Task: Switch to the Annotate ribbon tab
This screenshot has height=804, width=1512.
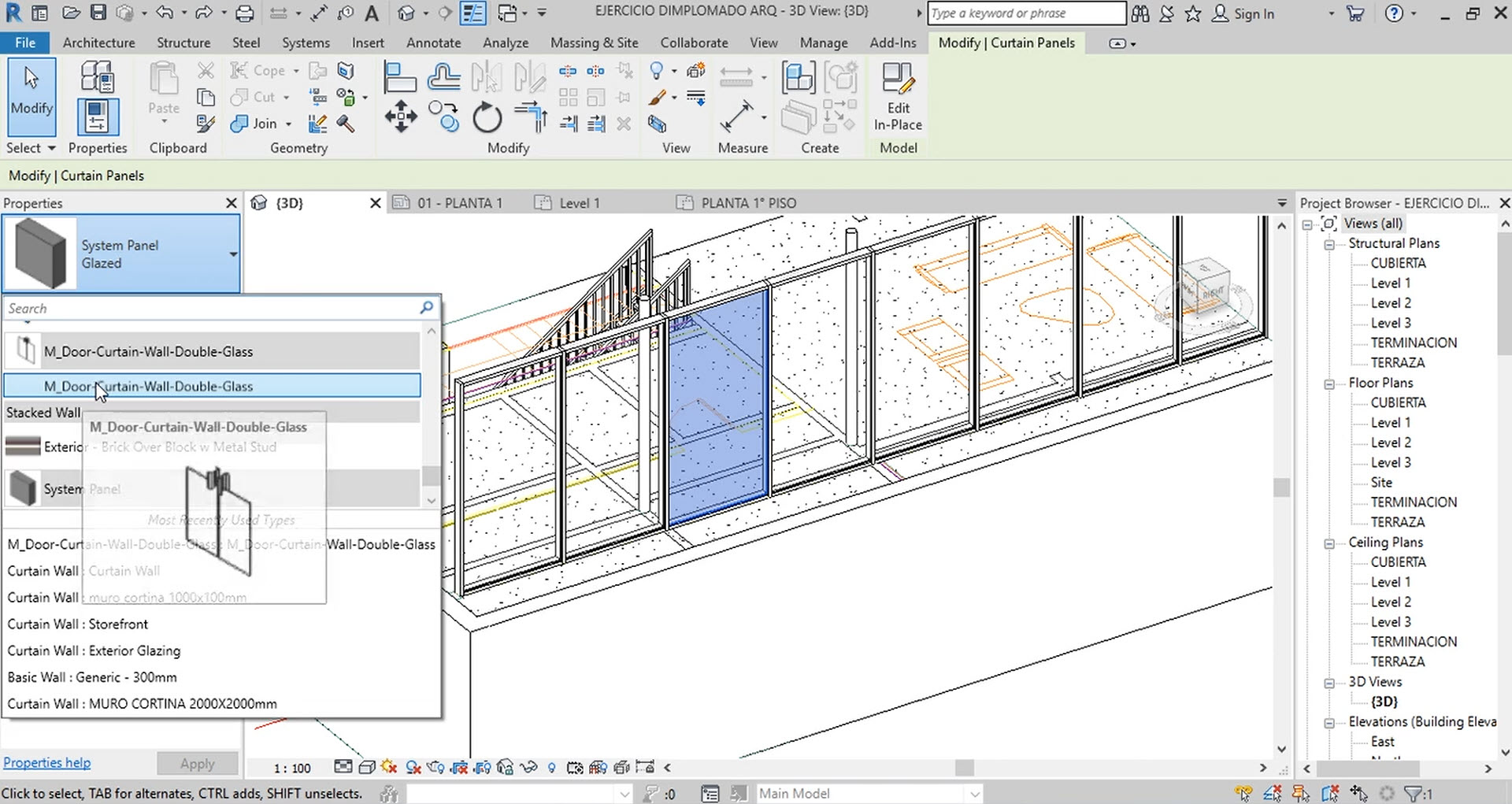Action: pyautogui.click(x=433, y=43)
